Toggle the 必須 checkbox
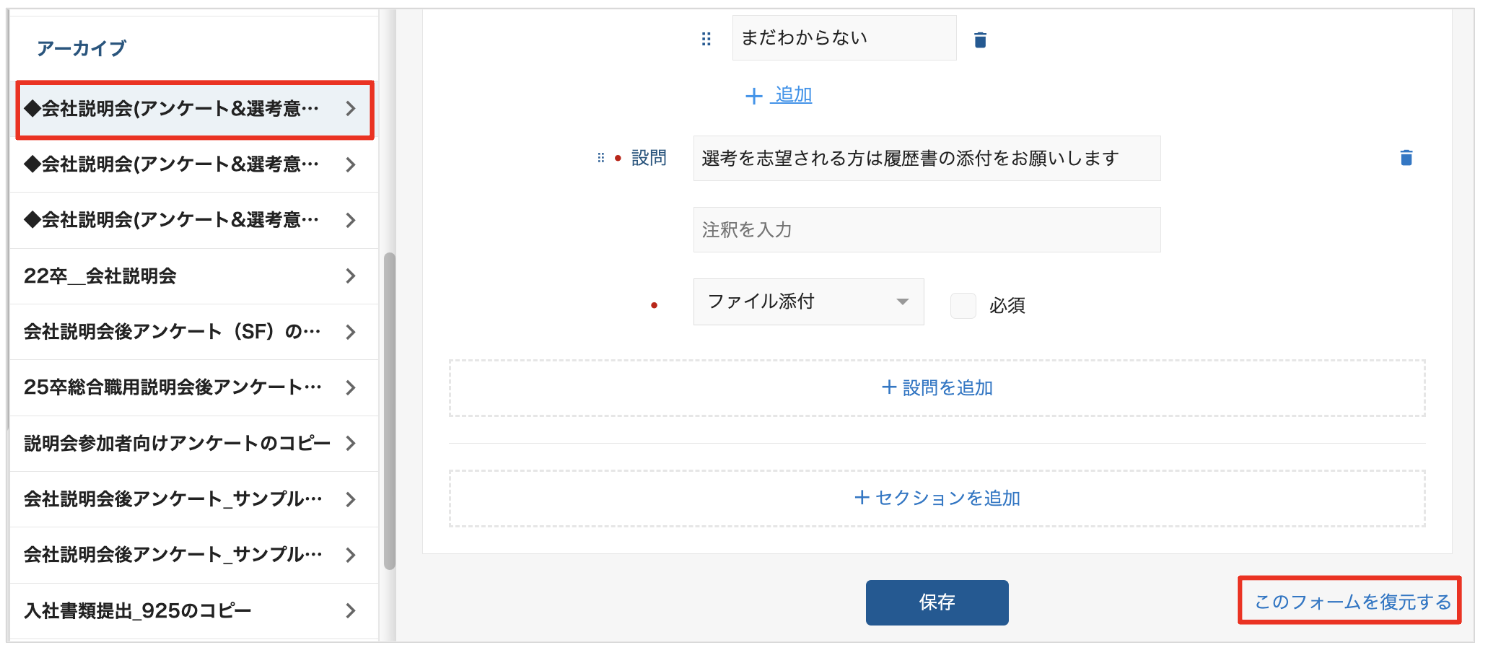Viewport: 1488px width, 654px height. click(963, 305)
